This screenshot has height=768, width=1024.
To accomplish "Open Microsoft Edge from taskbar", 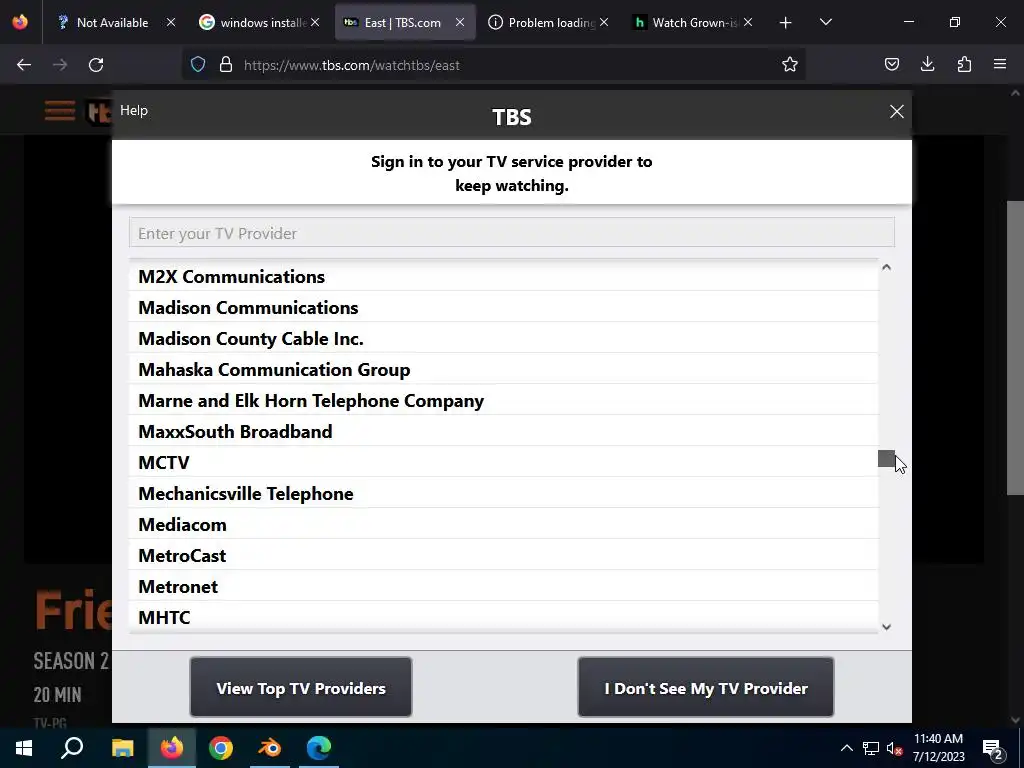I will pyautogui.click(x=319, y=748).
